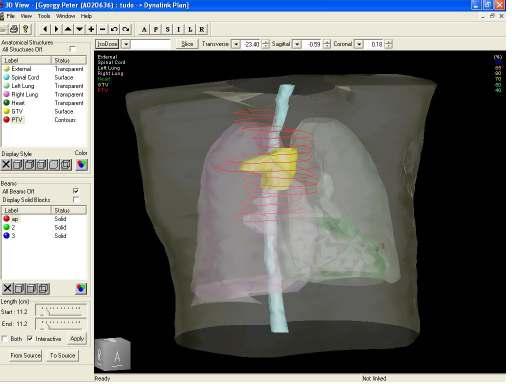Open the Window menu
Screen dimensions: 512x384
(65, 16)
